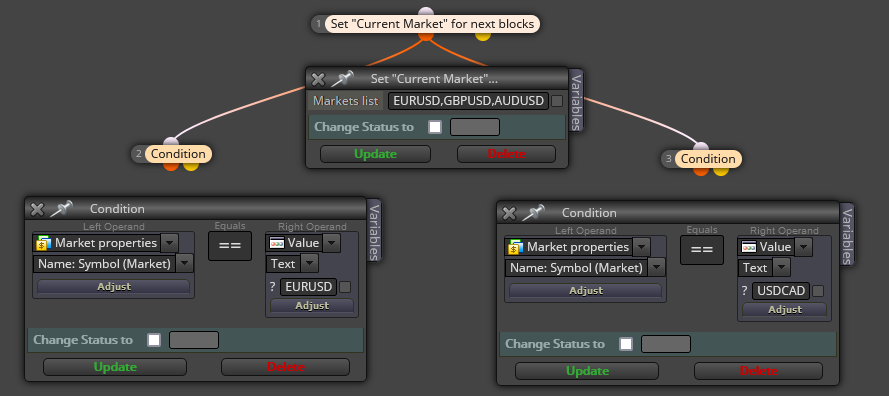The image size is (889, 396).
Task: Toggle checkbox beside USDCAD value
Action: point(818,291)
